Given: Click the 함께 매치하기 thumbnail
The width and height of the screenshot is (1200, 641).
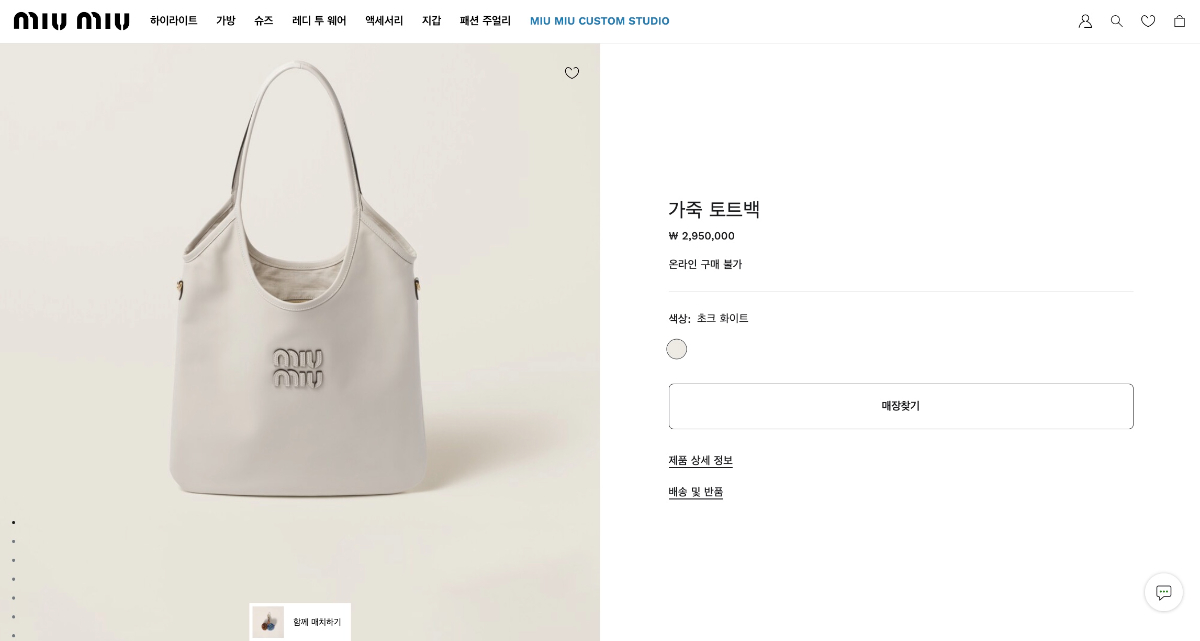Looking at the screenshot, I should click(300, 622).
